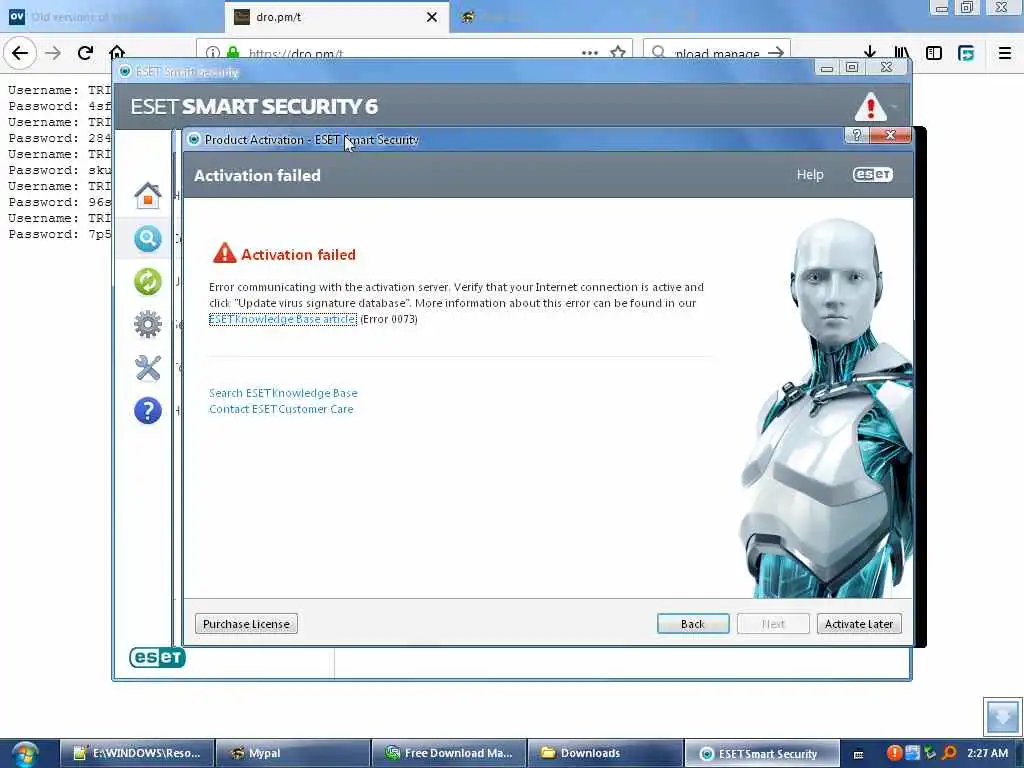The image size is (1024, 768).
Task: Open Free Download Manager taskbar item
Action: click(x=449, y=753)
